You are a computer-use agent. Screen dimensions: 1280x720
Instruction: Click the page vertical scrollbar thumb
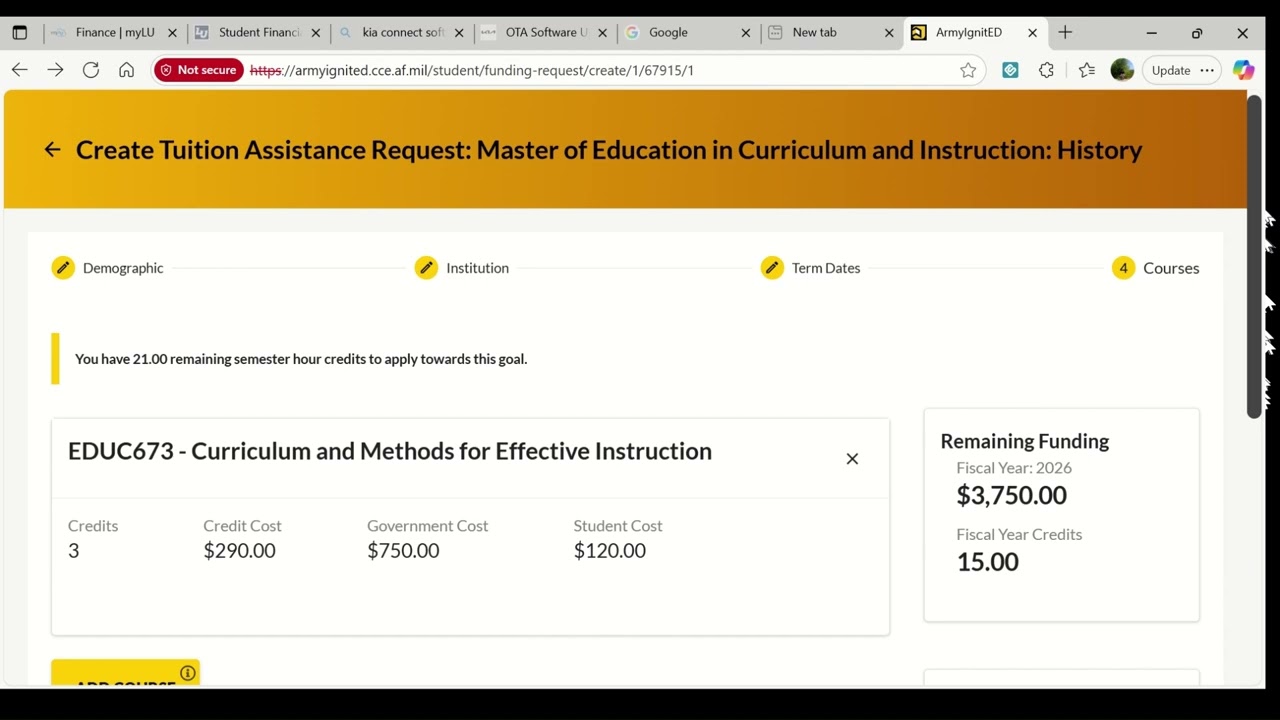[1254, 257]
